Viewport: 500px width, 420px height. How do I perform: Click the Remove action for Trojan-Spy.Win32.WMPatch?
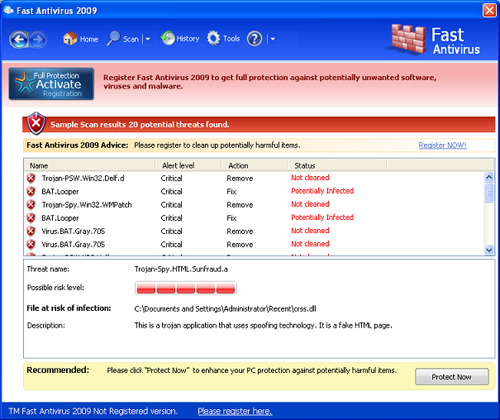click(x=240, y=205)
